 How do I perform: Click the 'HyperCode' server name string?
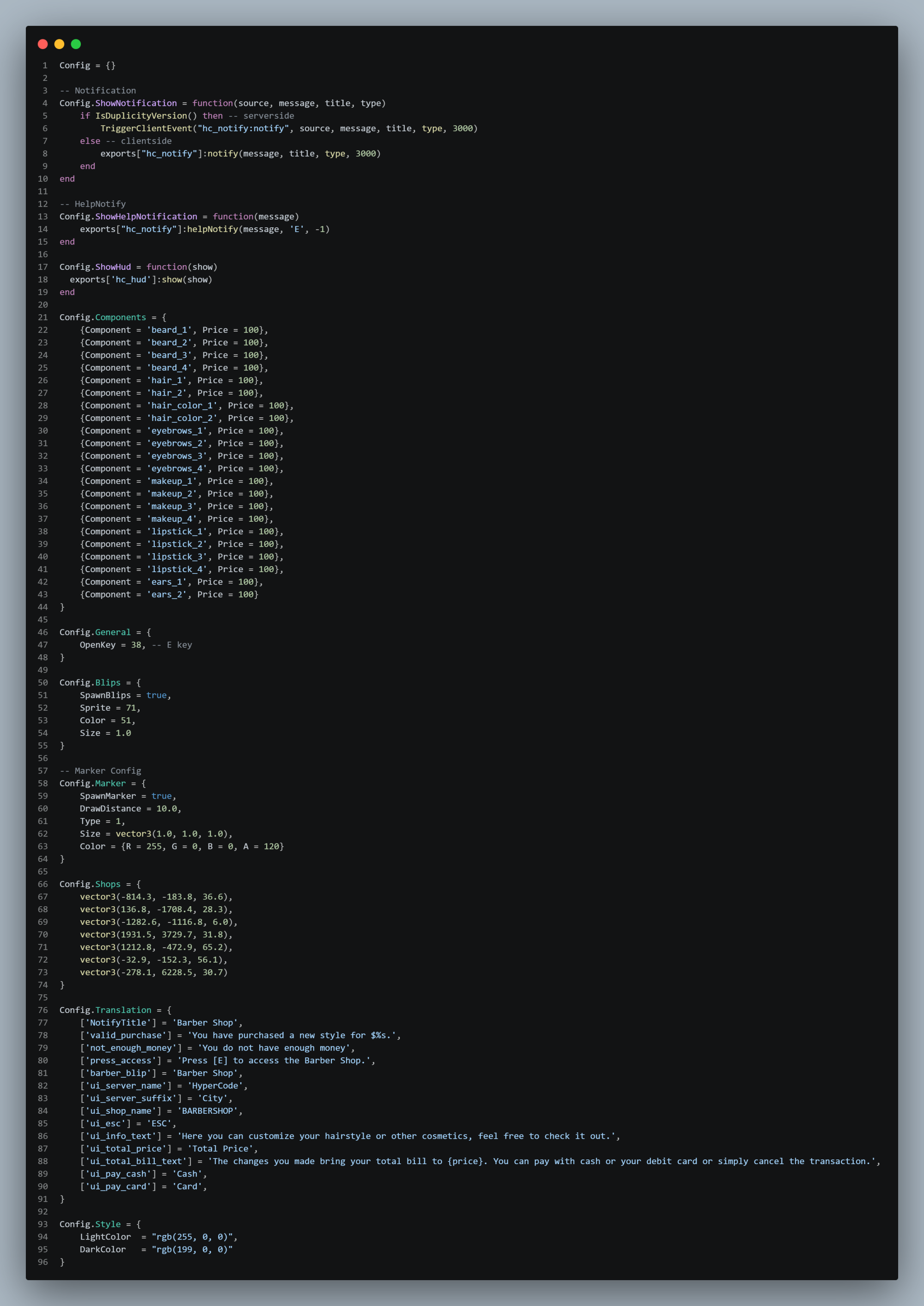tap(215, 1085)
